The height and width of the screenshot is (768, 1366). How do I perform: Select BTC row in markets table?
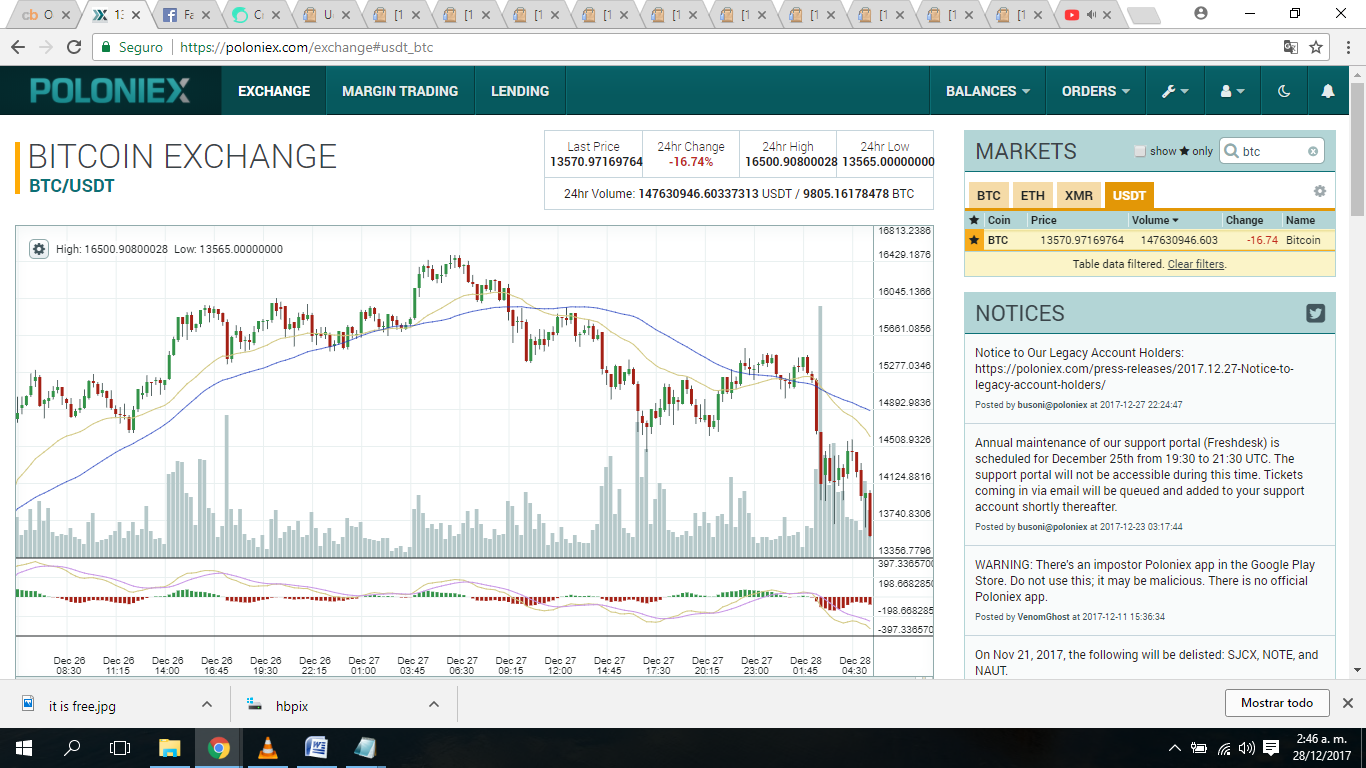coord(1149,240)
